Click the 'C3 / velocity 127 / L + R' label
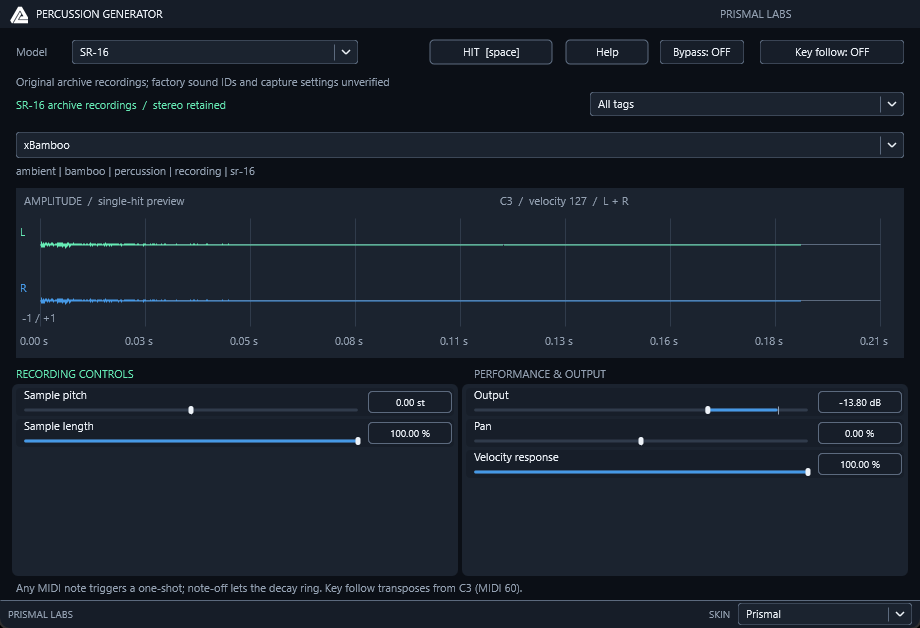Viewport: 920px width, 628px height. pyautogui.click(x=564, y=201)
